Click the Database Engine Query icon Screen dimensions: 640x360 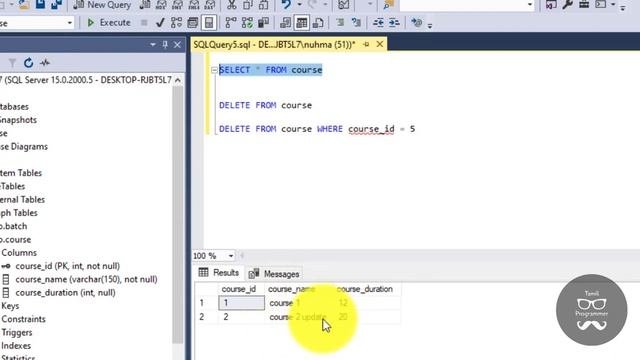[x=144, y=5]
